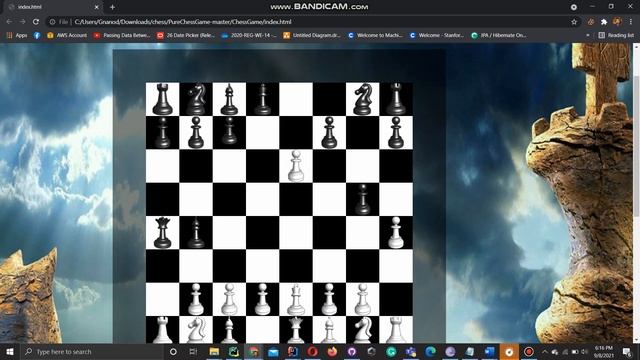
Task: Open the notification center icon
Action: coord(627,351)
